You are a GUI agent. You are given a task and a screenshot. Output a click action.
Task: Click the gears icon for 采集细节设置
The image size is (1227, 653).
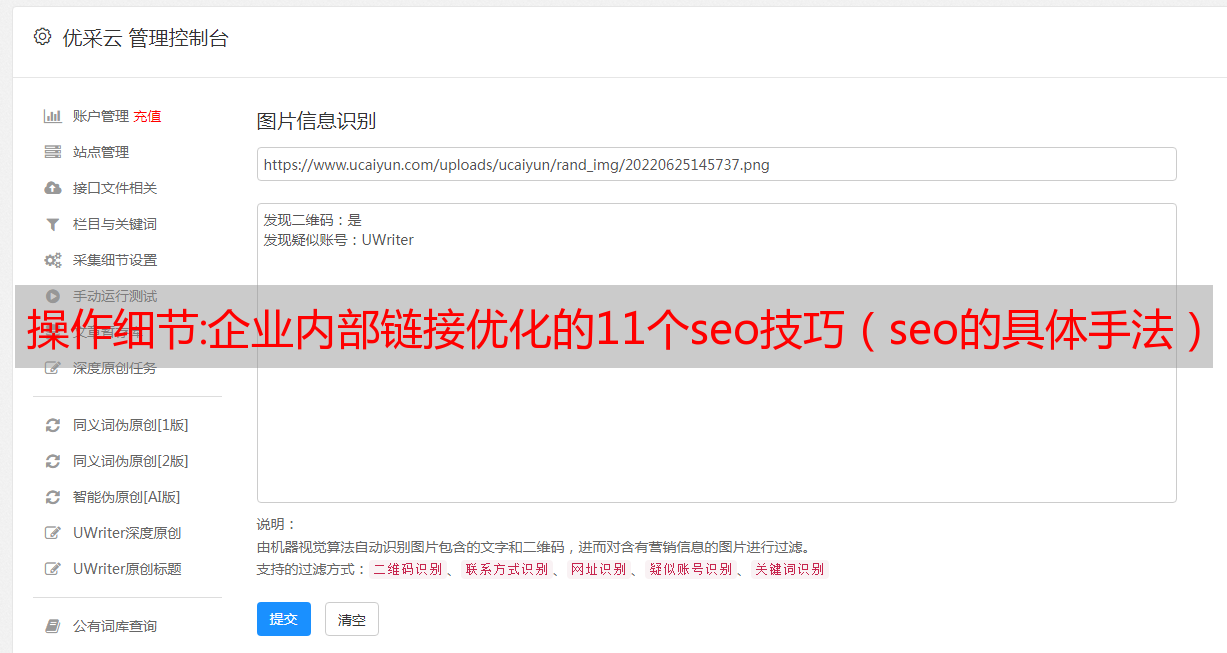point(53,260)
